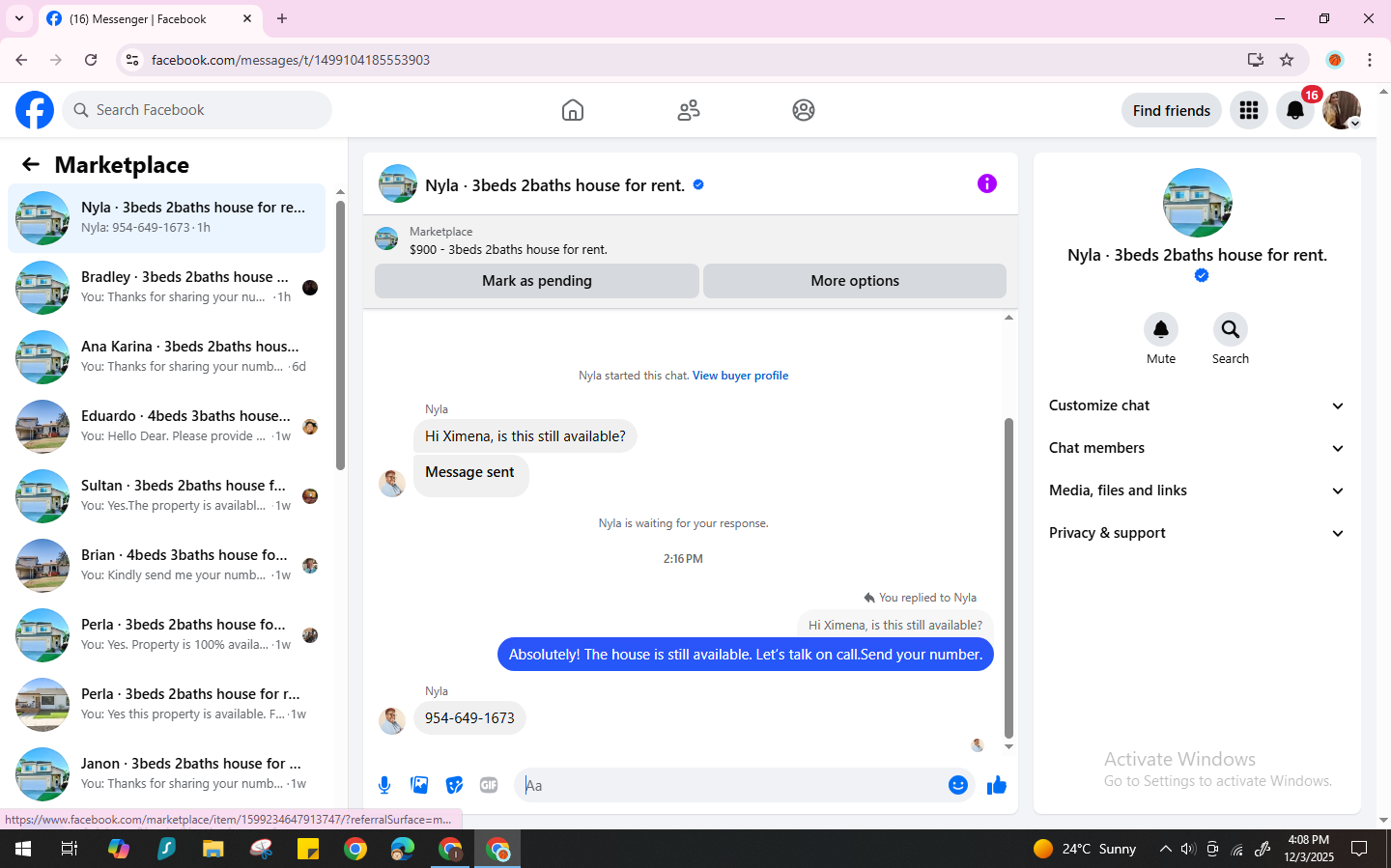This screenshot has width=1391, height=868.
Task: Open Perla conversation saying Yes this property
Action: tap(166, 705)
